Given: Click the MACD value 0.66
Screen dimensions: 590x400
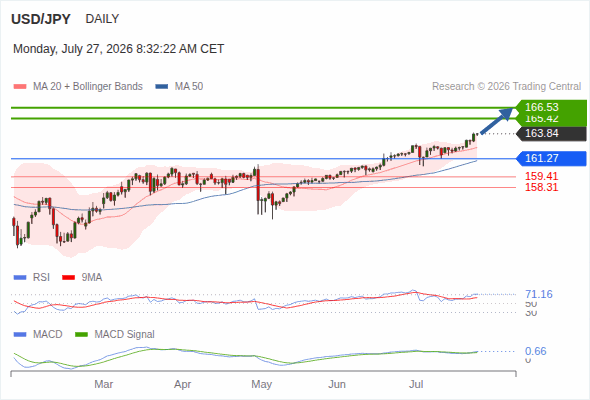Looking at the screenshot, I should 535,351.
